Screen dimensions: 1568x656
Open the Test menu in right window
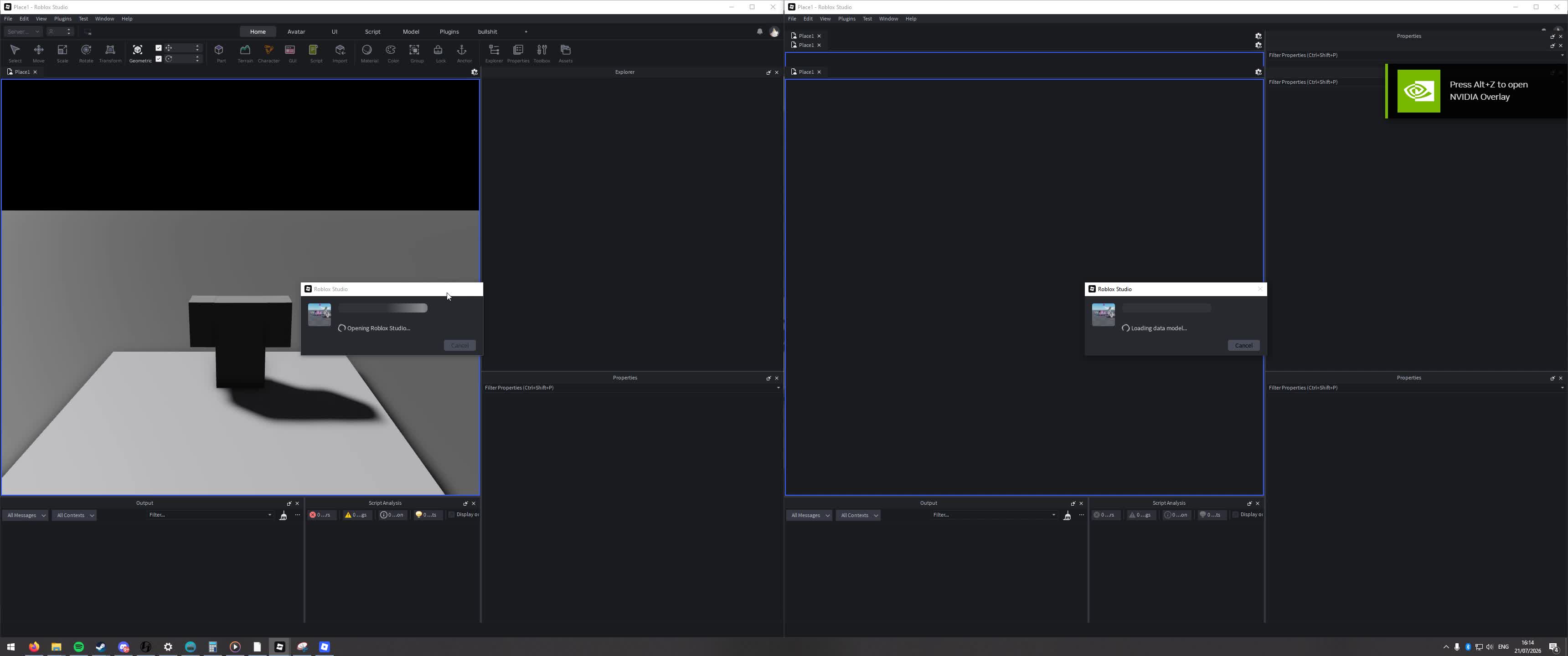tap(867, 19)
